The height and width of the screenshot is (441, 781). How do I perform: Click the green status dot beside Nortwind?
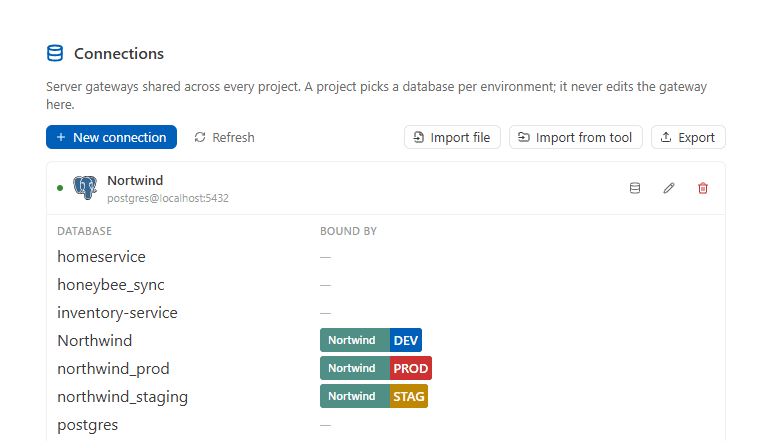click(x=60, y=188)
